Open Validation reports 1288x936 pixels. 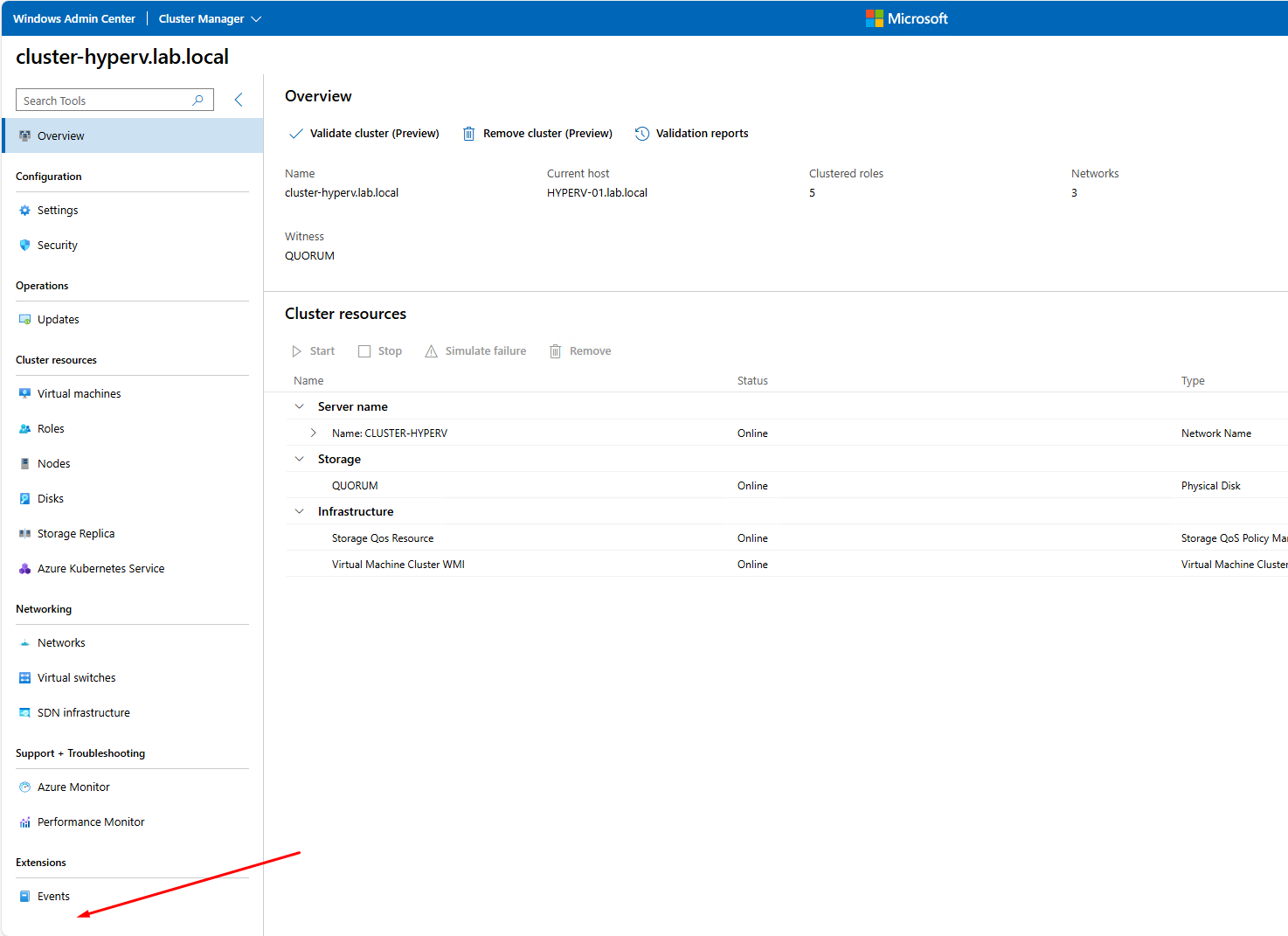(x=692, y=134)
